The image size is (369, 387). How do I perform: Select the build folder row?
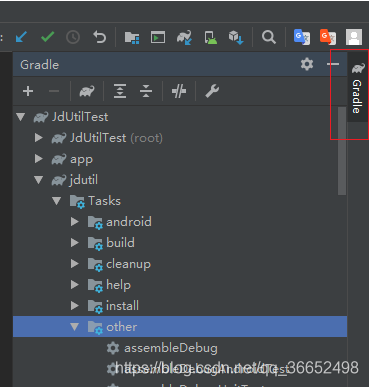tap(180, 243)
